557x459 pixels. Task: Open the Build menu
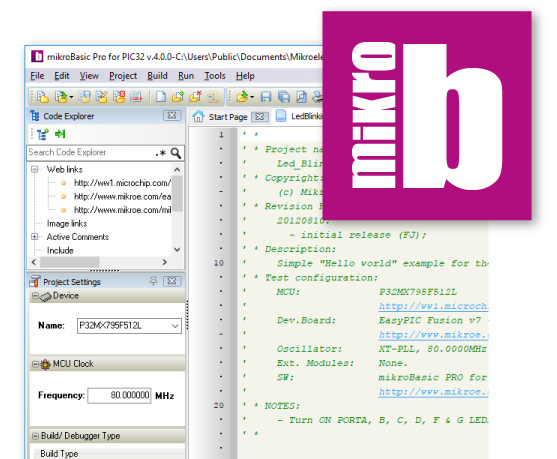click(157, 76)
